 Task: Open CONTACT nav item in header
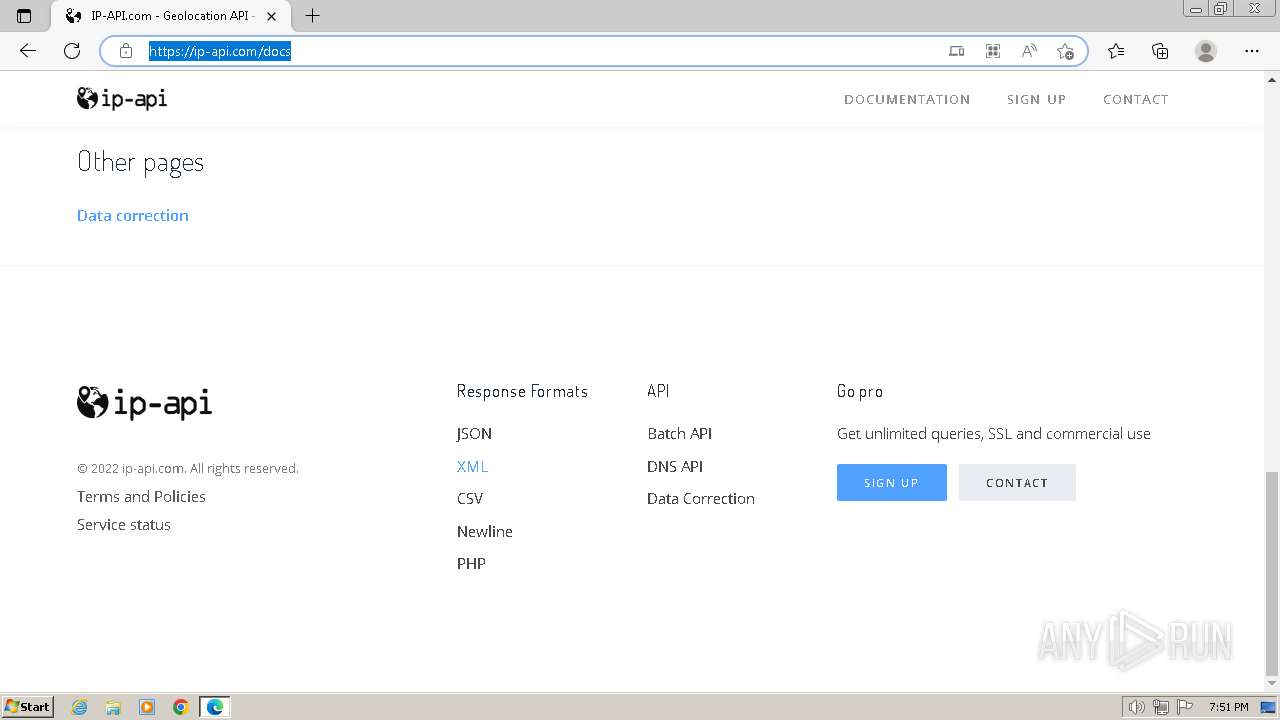[1135, 99]
